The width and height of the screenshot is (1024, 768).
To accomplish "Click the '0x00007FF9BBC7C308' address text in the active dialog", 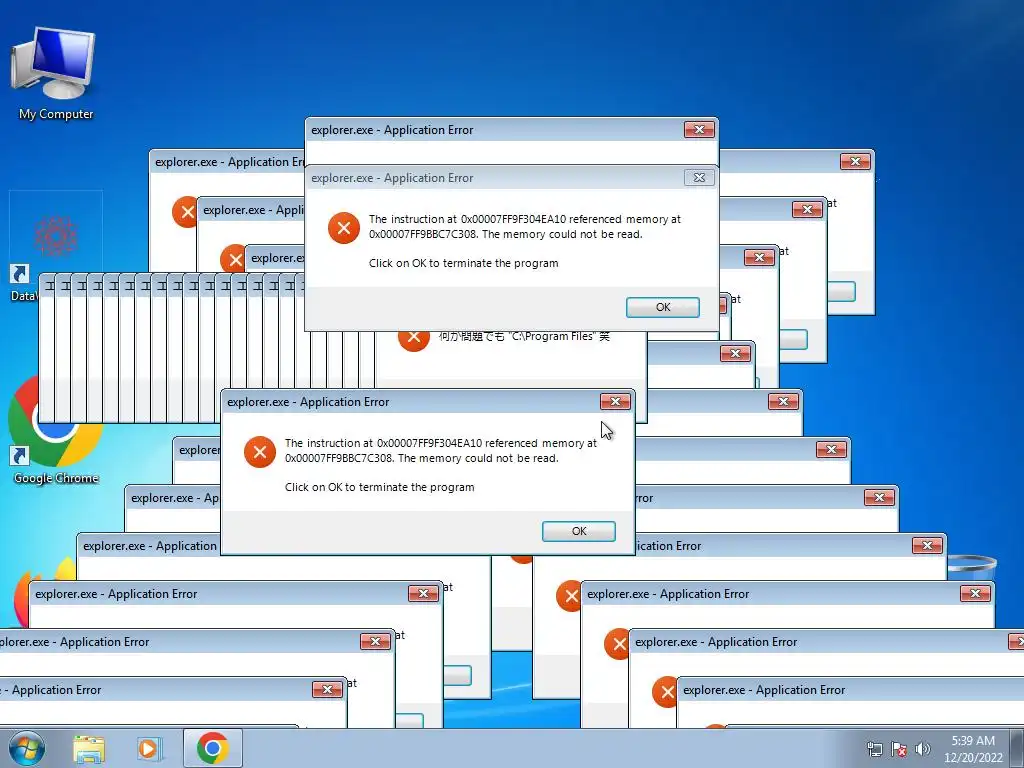I will pos(339,458).
